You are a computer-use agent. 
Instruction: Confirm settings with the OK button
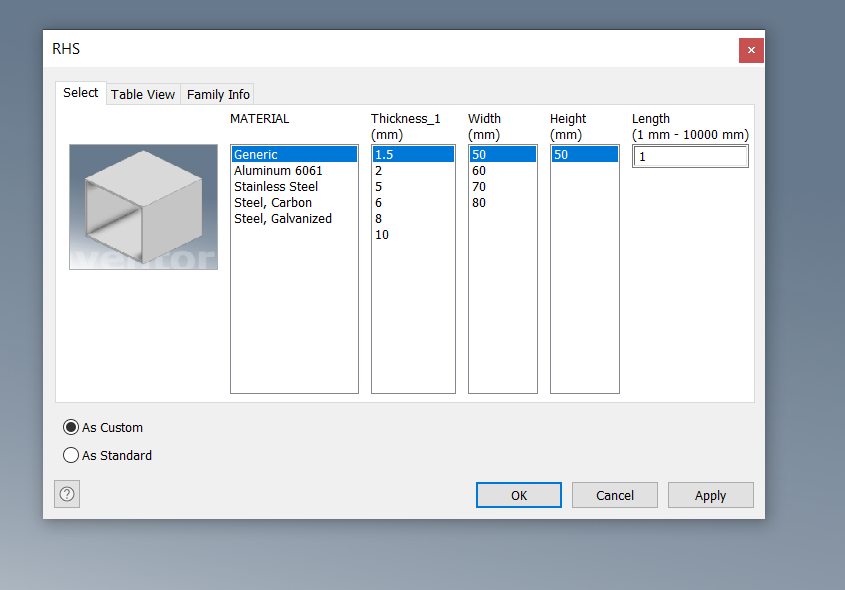point(518,494)
